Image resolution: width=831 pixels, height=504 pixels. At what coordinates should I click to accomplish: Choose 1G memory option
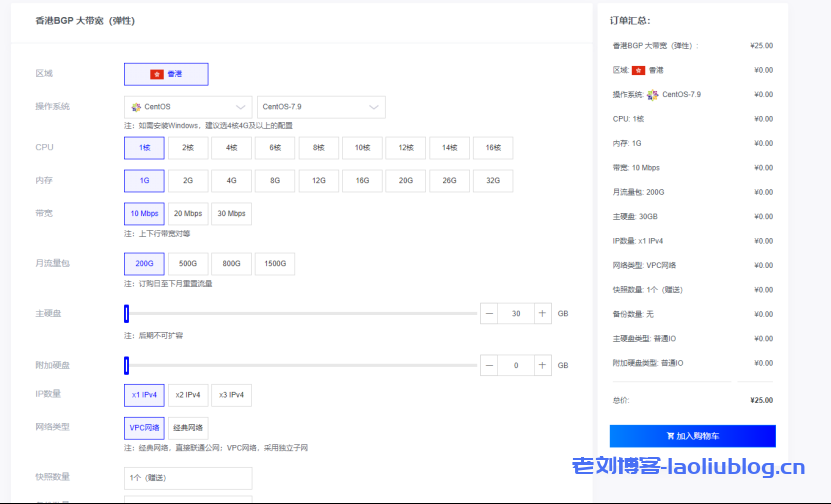tap(144, 181)
